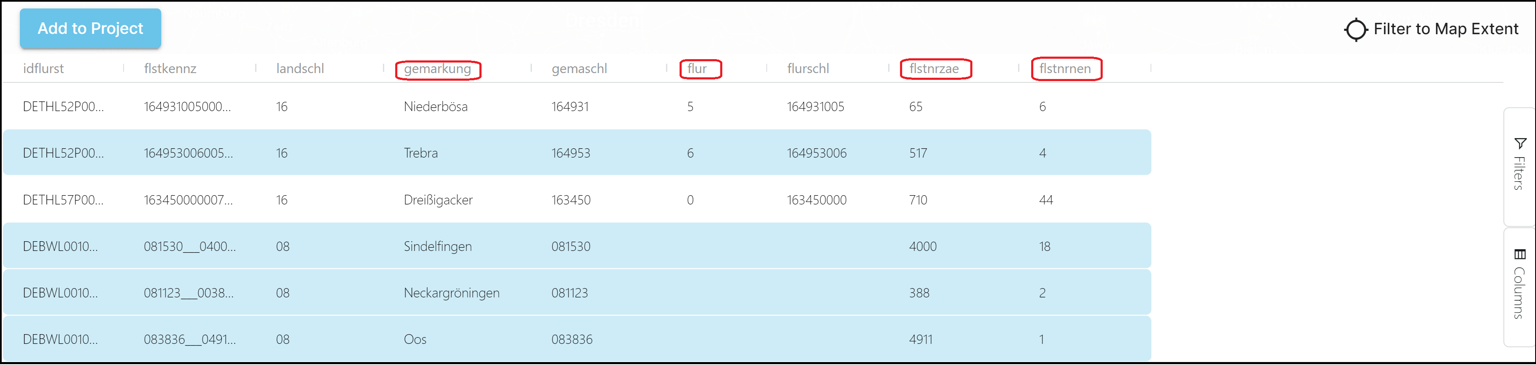This screenshot has width=1536, height=365.
Task: Click gemaschl value 164931
Action: 571,107
